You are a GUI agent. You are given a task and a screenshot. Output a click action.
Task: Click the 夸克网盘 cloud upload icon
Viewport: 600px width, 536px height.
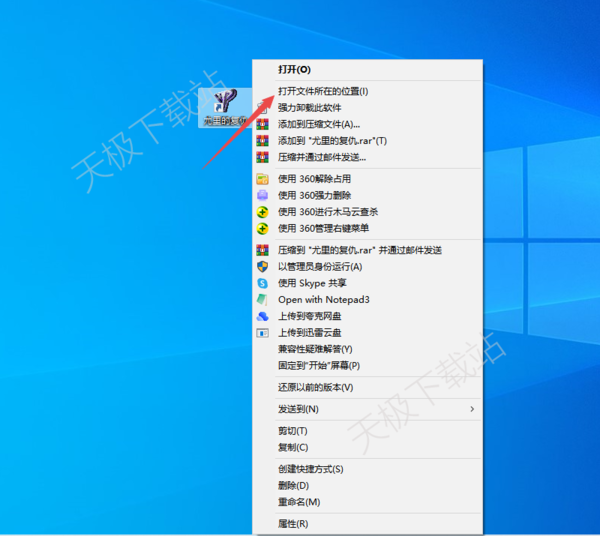pyautogui.click(x=262, y=316)
